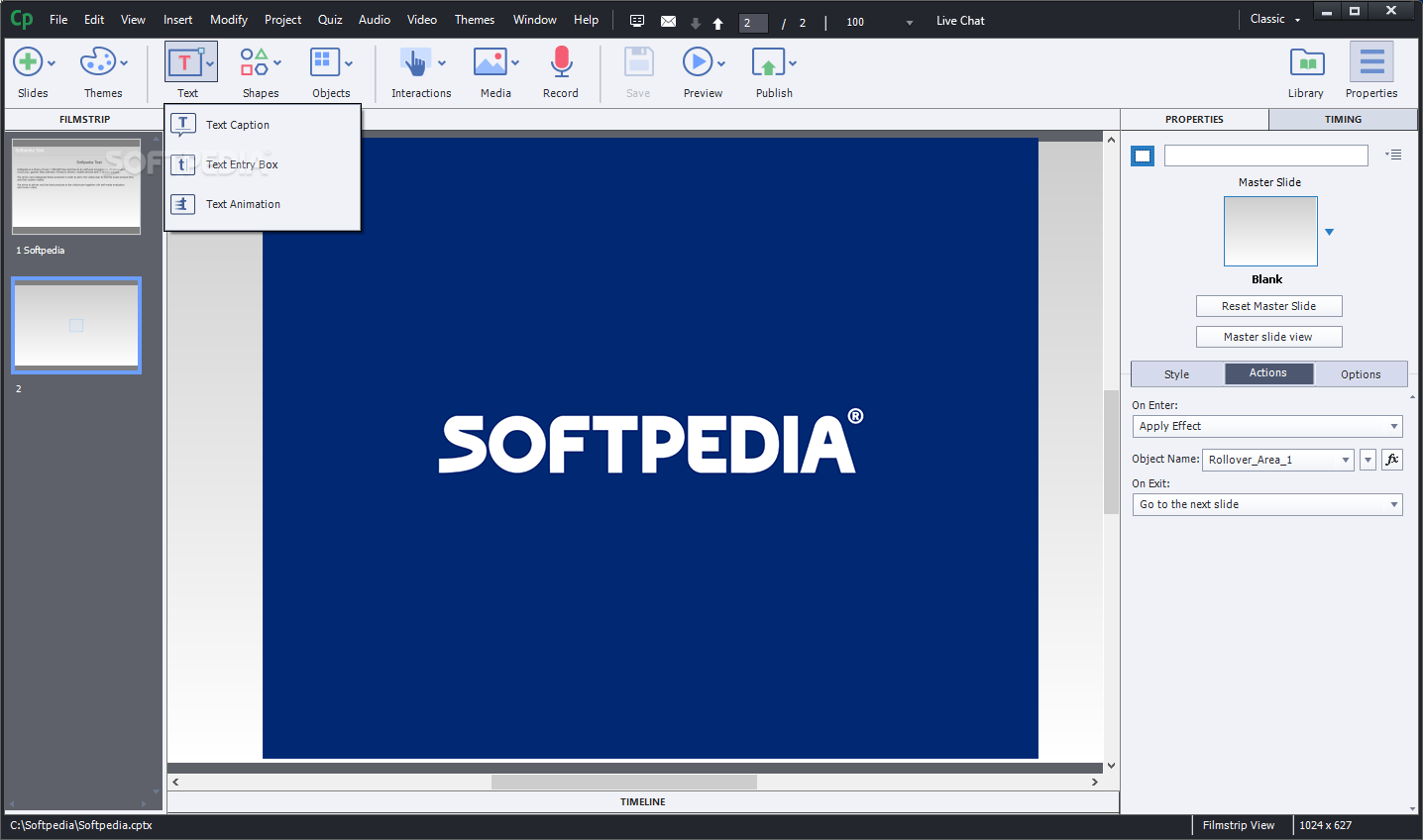The height and width of the screenshot is (840, 1423).
Task: Expand the Shapes dropdown arrow
Action: point(277,63)
